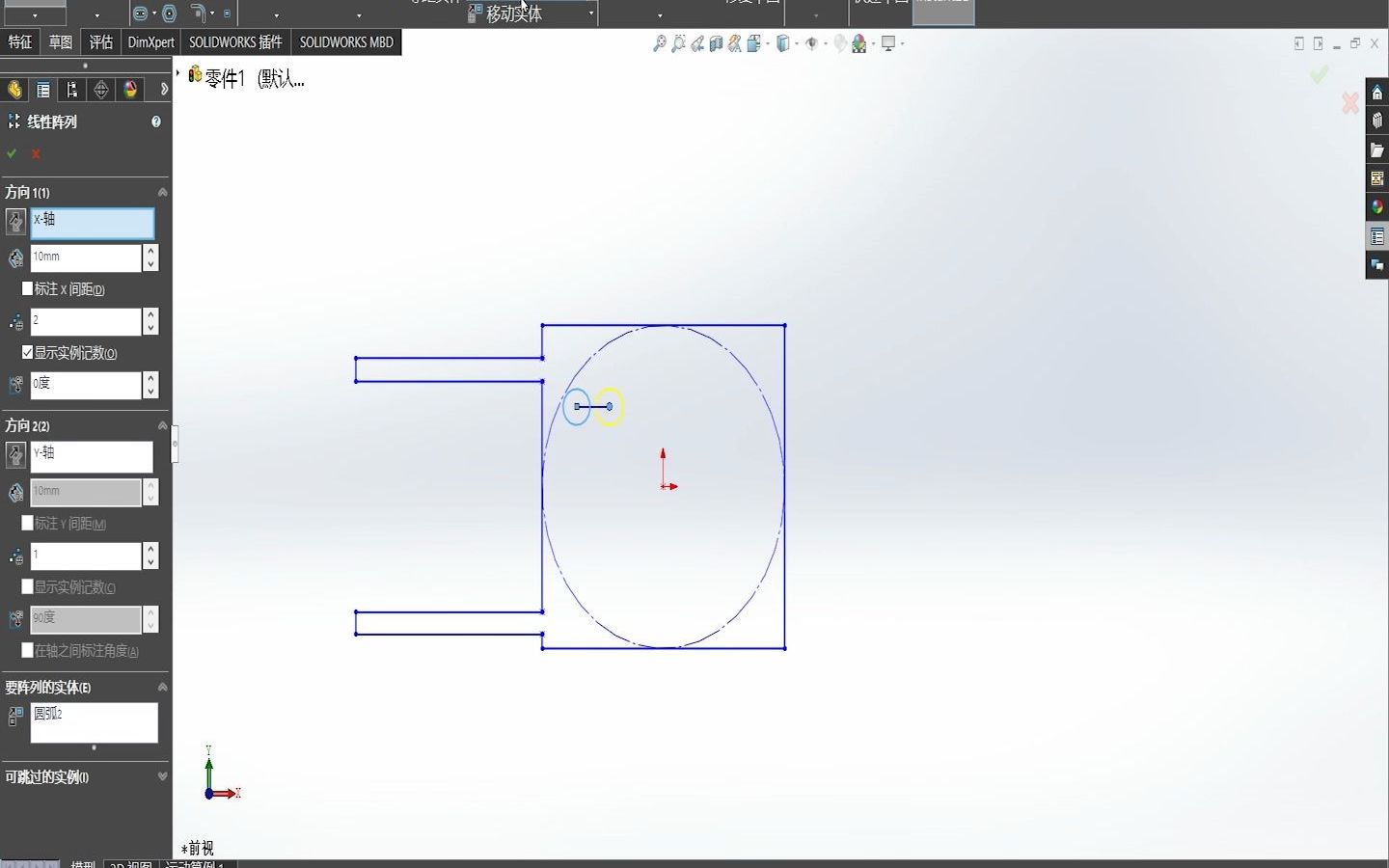Collapse the 方向 2 section

(162, 425)
